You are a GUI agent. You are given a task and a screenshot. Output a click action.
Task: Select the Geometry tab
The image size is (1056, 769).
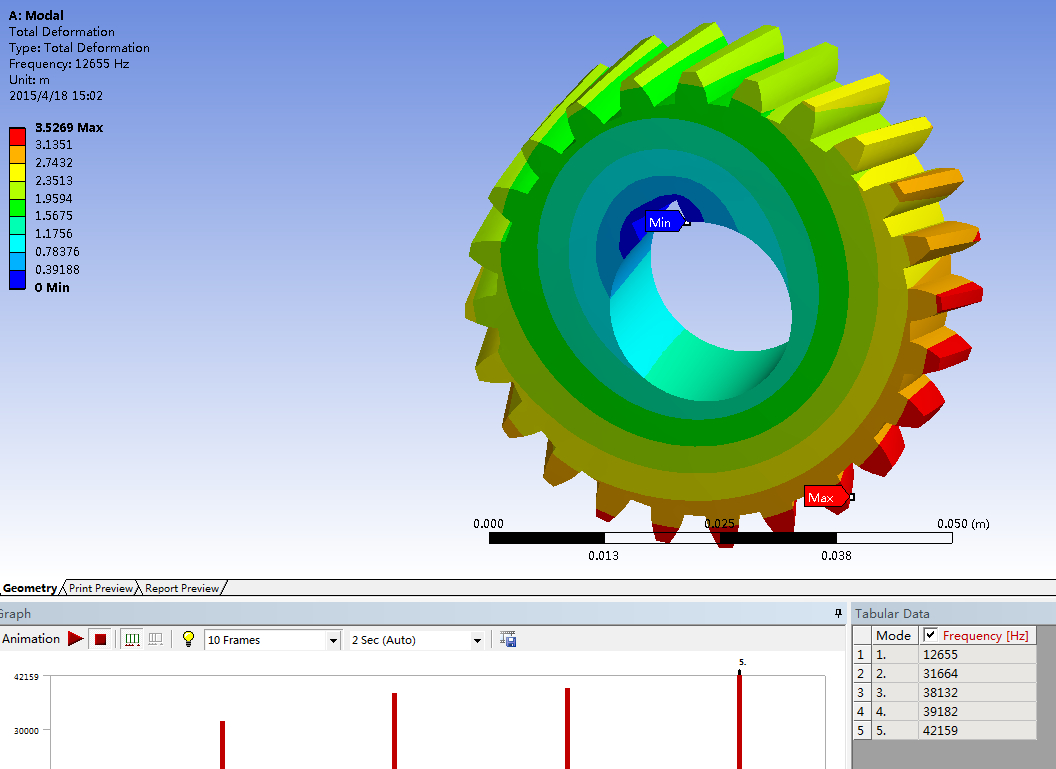coord(30,588)
